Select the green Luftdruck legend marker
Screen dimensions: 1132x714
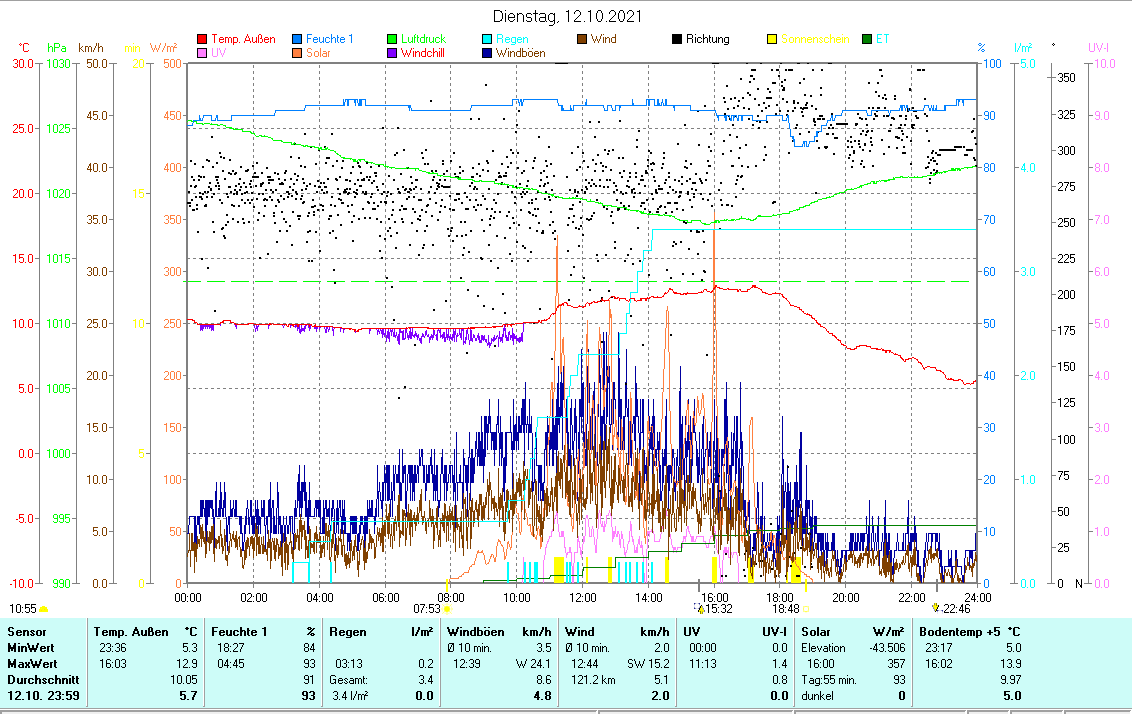(x=393, y=39)
